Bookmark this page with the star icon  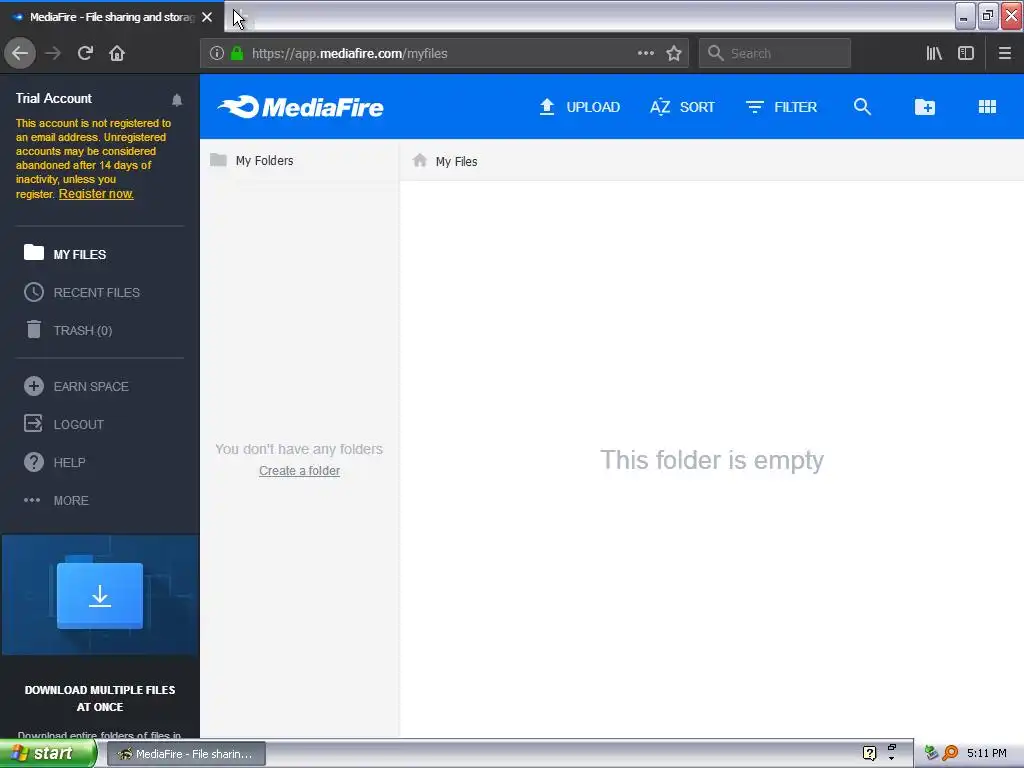(x=674, y=54)
